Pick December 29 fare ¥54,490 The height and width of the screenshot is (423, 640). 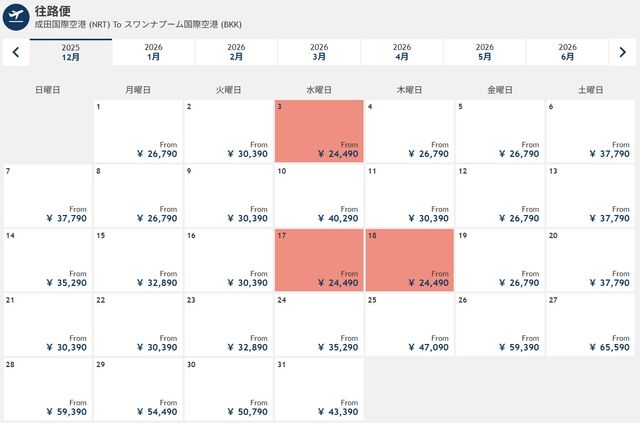coord(137,386)
